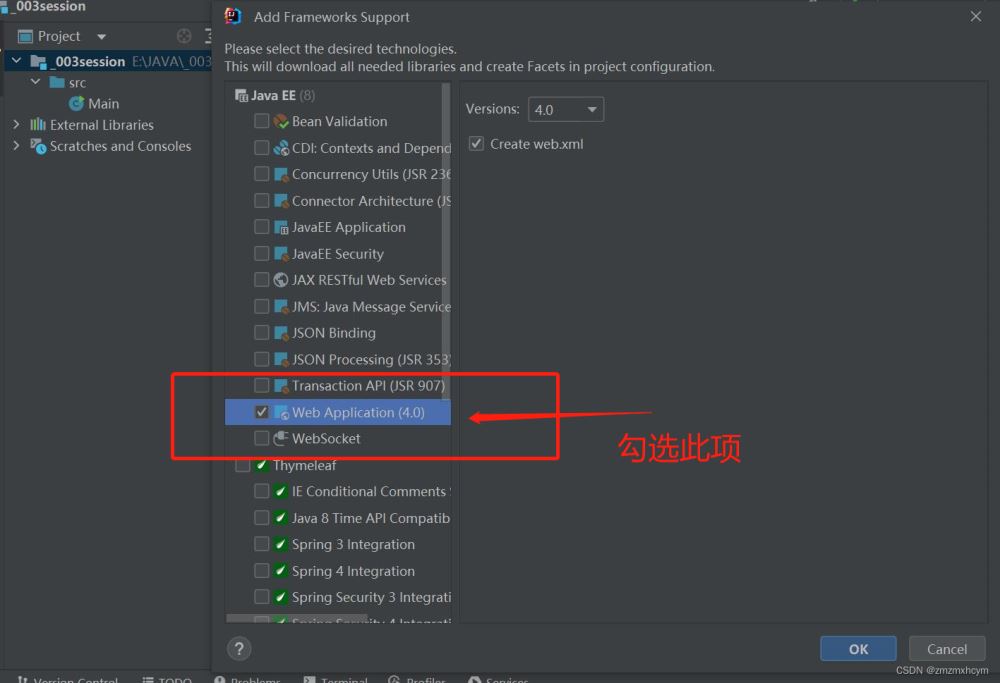Click the WebSocket plug icon
This screenshot has height=683, width=1000.
(281, 438)
